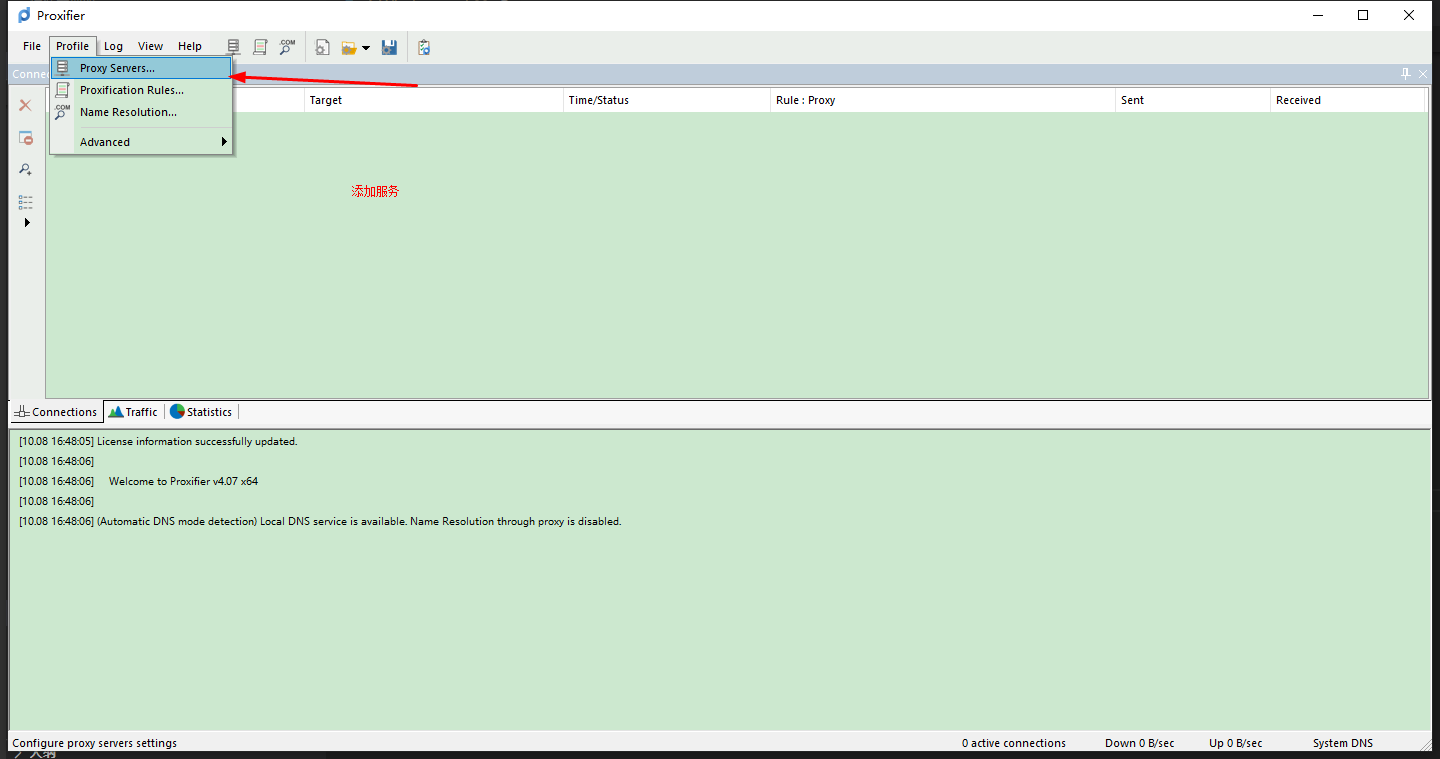This screenshot has width=1440, height=759.
Task: Click the clipboard checklist toolbar icon
Action: pyautogui.click(x=424, y=47)
